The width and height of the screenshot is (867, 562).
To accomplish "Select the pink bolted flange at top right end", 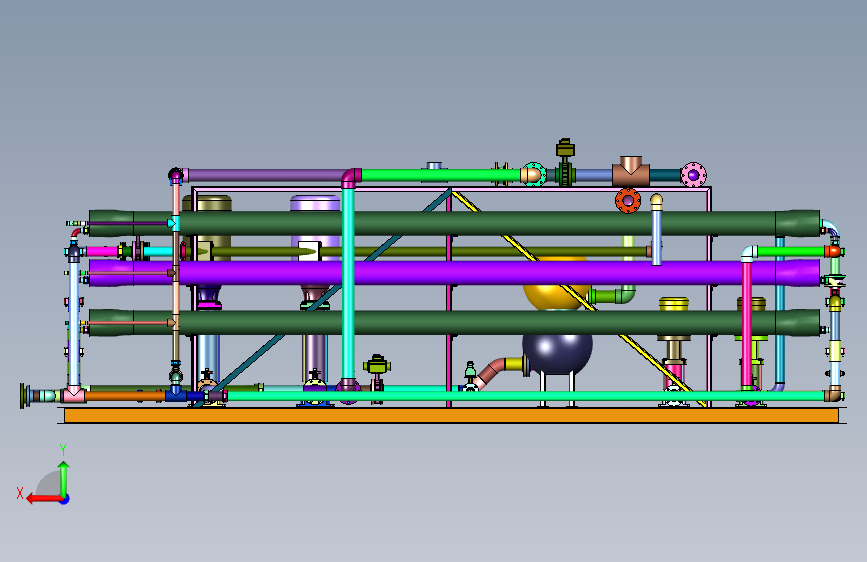I will 693,175.
